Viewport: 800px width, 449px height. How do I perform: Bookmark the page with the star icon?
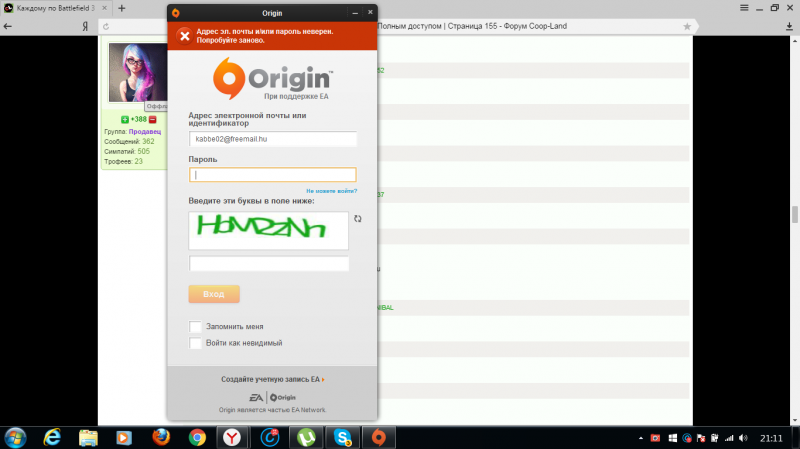point(687,27)
